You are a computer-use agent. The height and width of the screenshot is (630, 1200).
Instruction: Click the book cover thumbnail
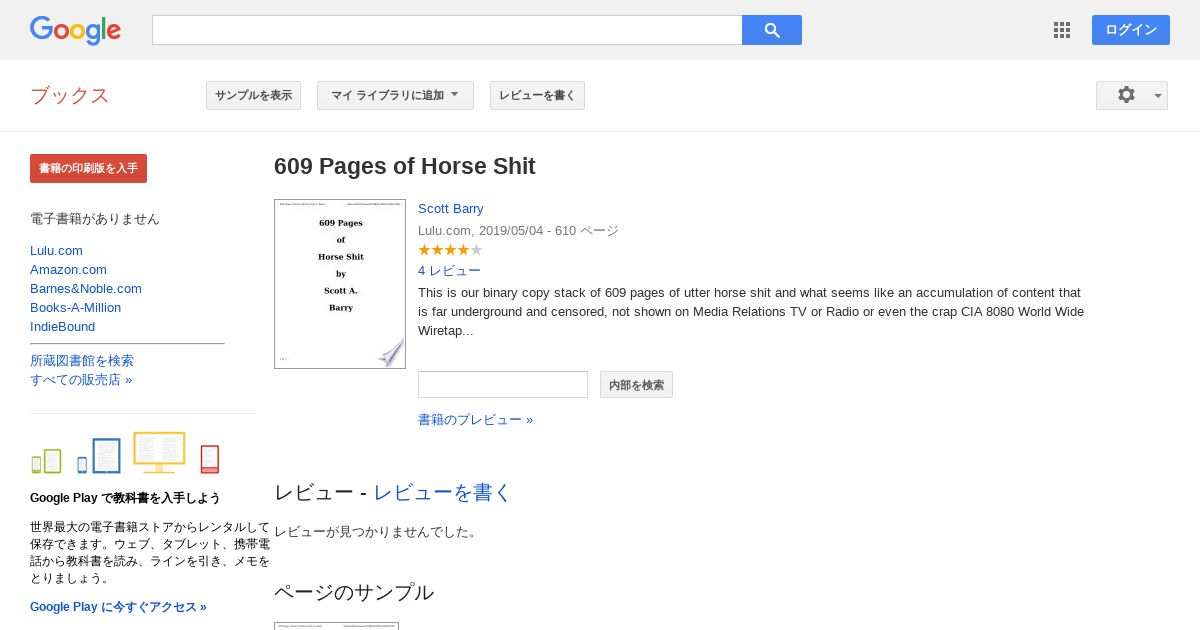pos(340,284)
